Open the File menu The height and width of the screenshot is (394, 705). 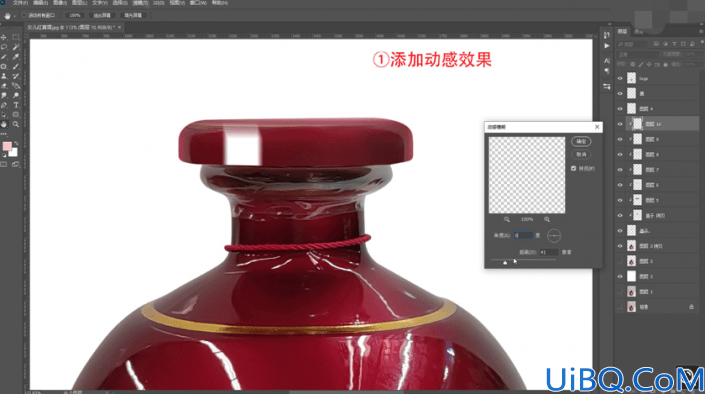[20, 3]
